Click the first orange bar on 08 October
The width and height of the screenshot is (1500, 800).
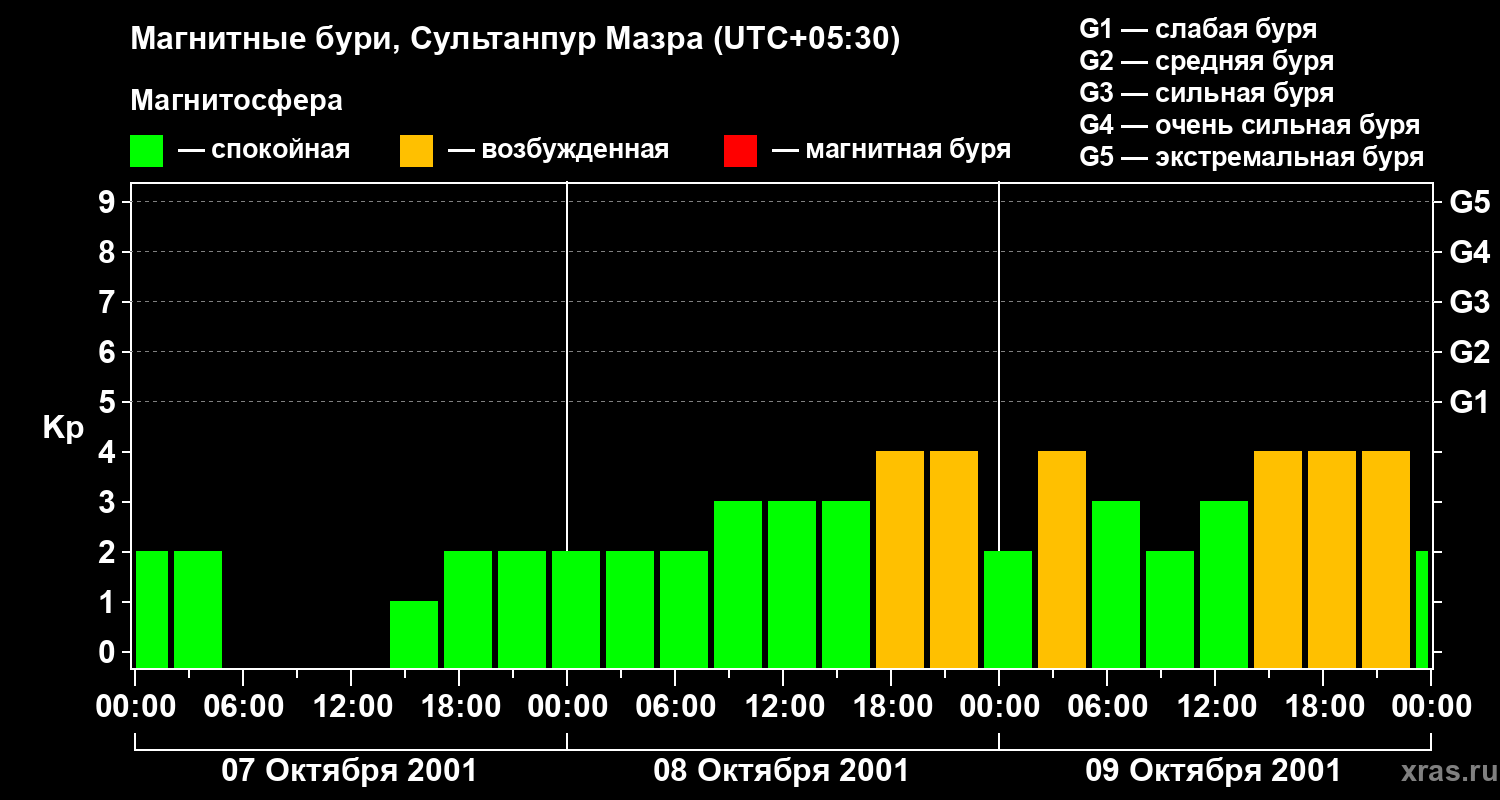(900, 560)
